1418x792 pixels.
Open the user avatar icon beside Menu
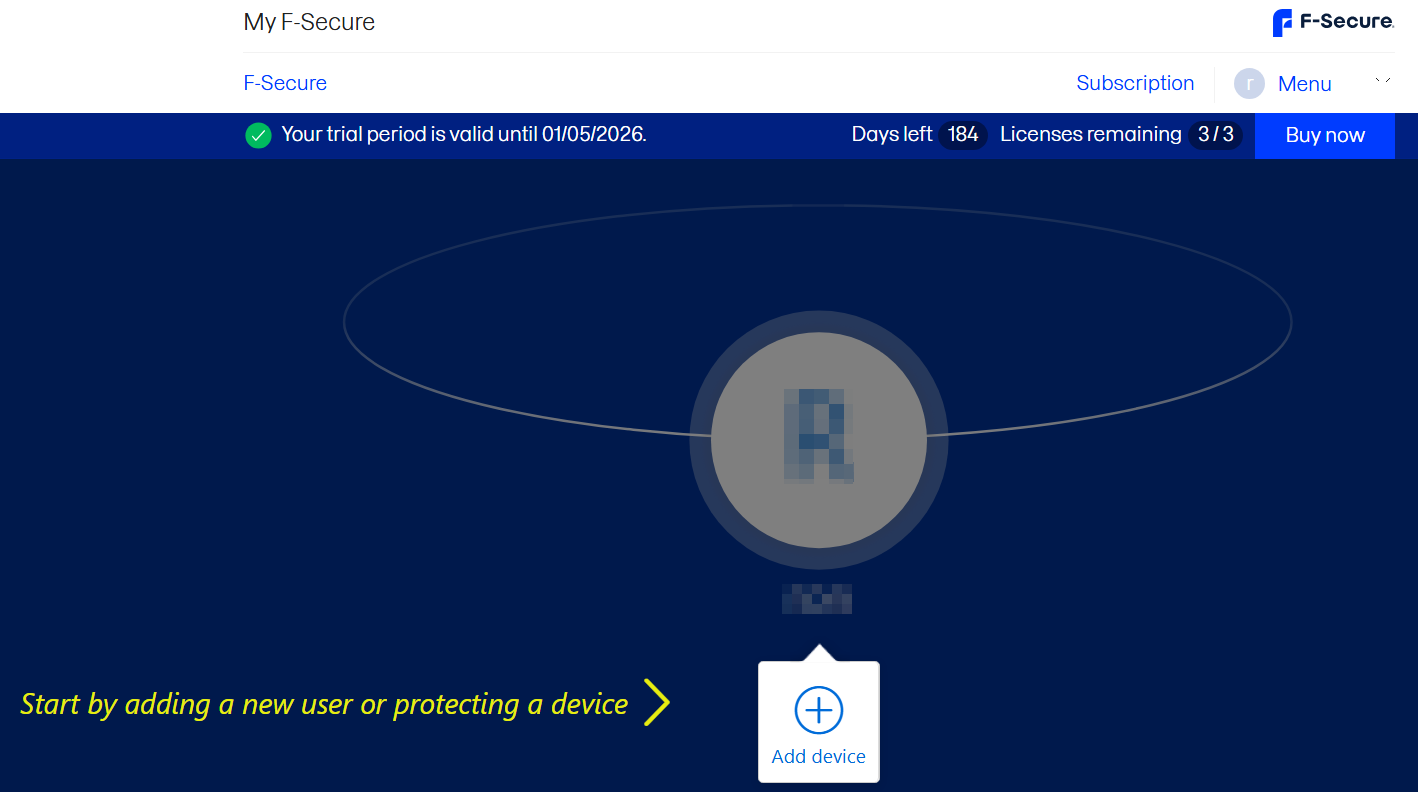[1249, 84]
